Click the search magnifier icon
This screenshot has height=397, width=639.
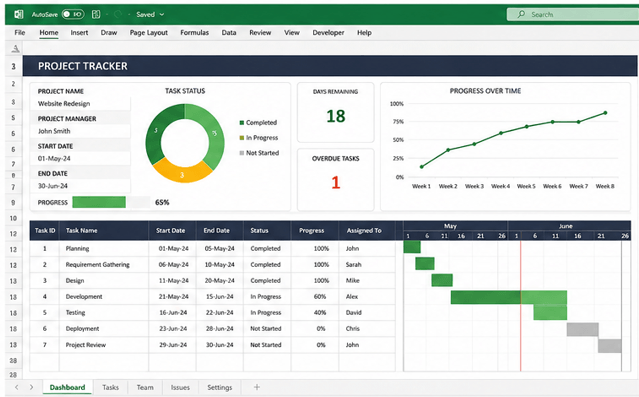[521, 14]
